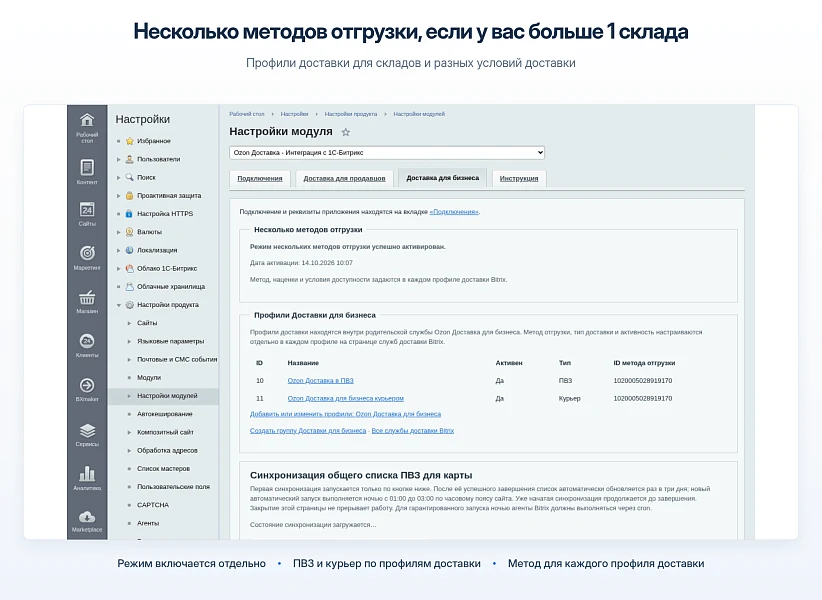Screen dimensions: 822x600
Task: Collapse the Настройки продукта tree node
Action: tap(118, 305)
